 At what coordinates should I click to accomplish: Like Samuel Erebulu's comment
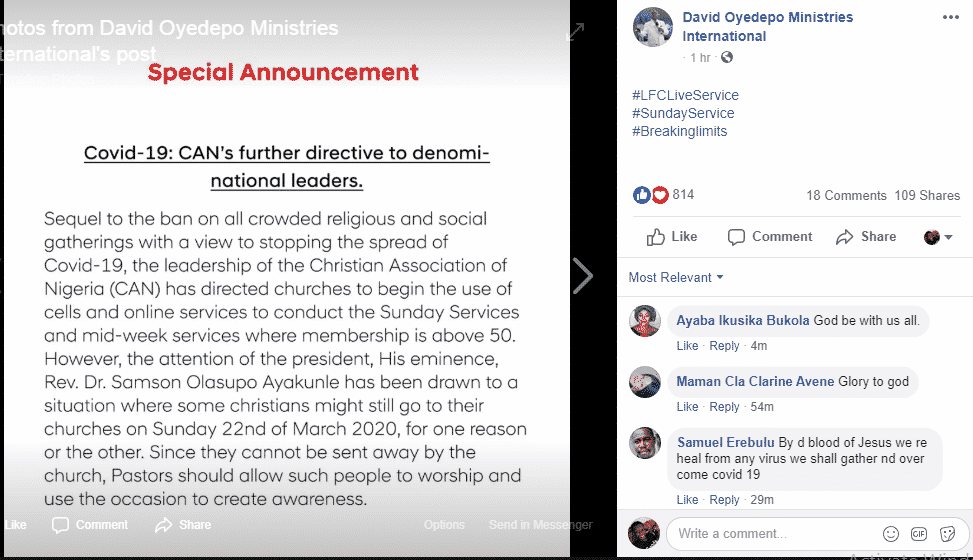click(x=687, y=500)
